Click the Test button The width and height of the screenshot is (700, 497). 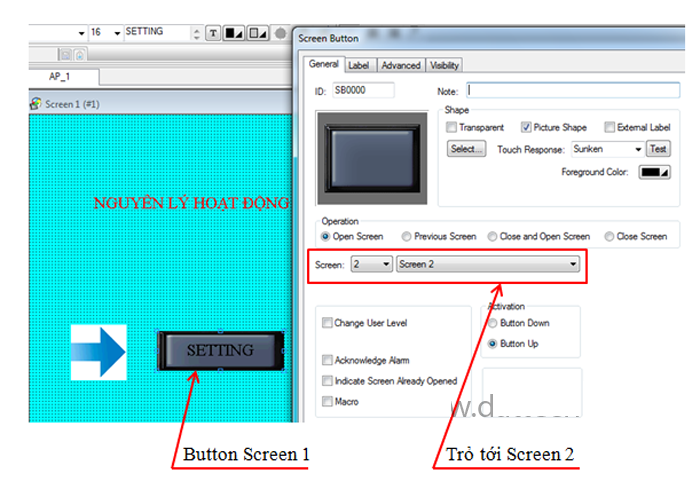658,149
